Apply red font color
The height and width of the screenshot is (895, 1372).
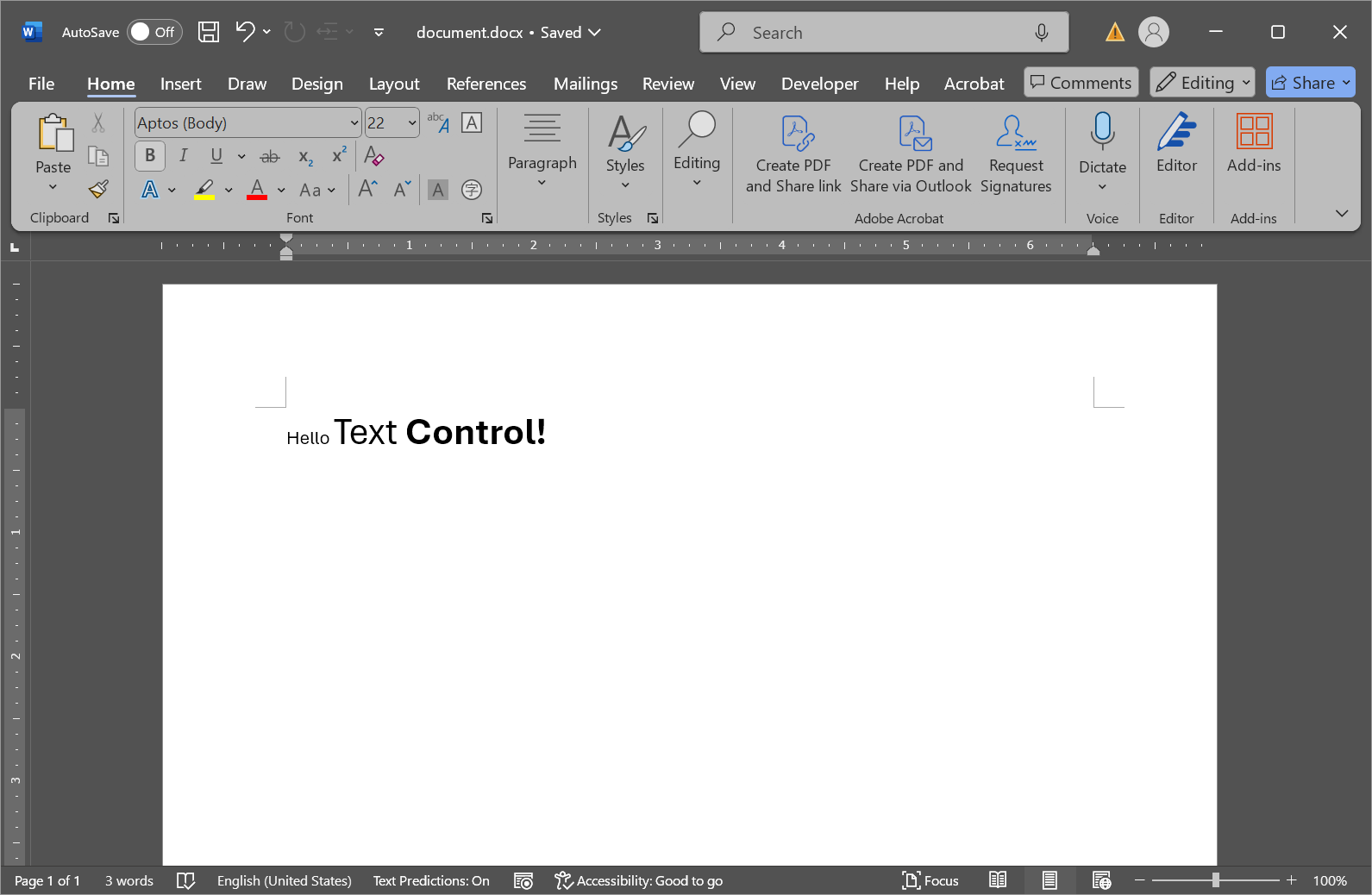click(257, 190)
